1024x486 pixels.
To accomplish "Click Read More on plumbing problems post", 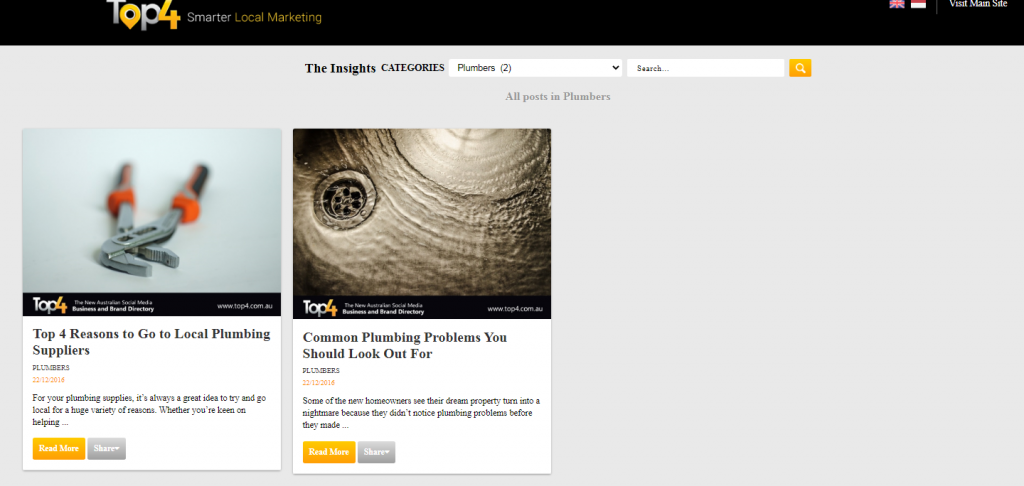I will 329,452.
